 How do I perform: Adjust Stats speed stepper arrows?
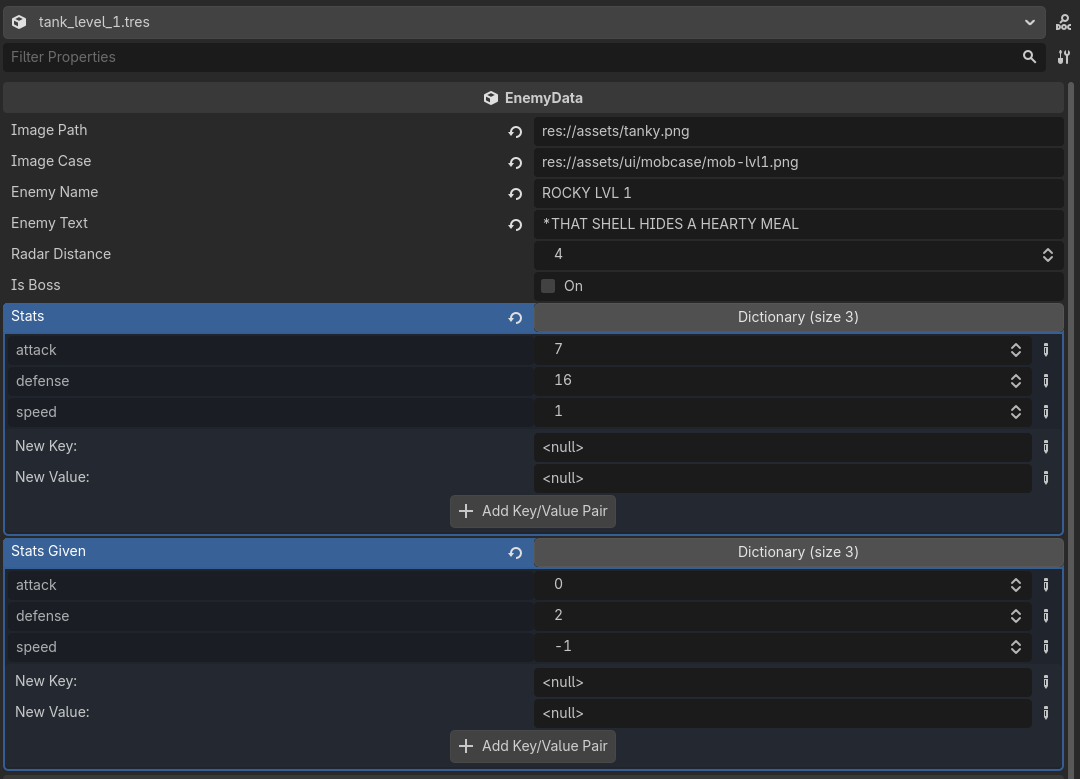pos(1016,412)
